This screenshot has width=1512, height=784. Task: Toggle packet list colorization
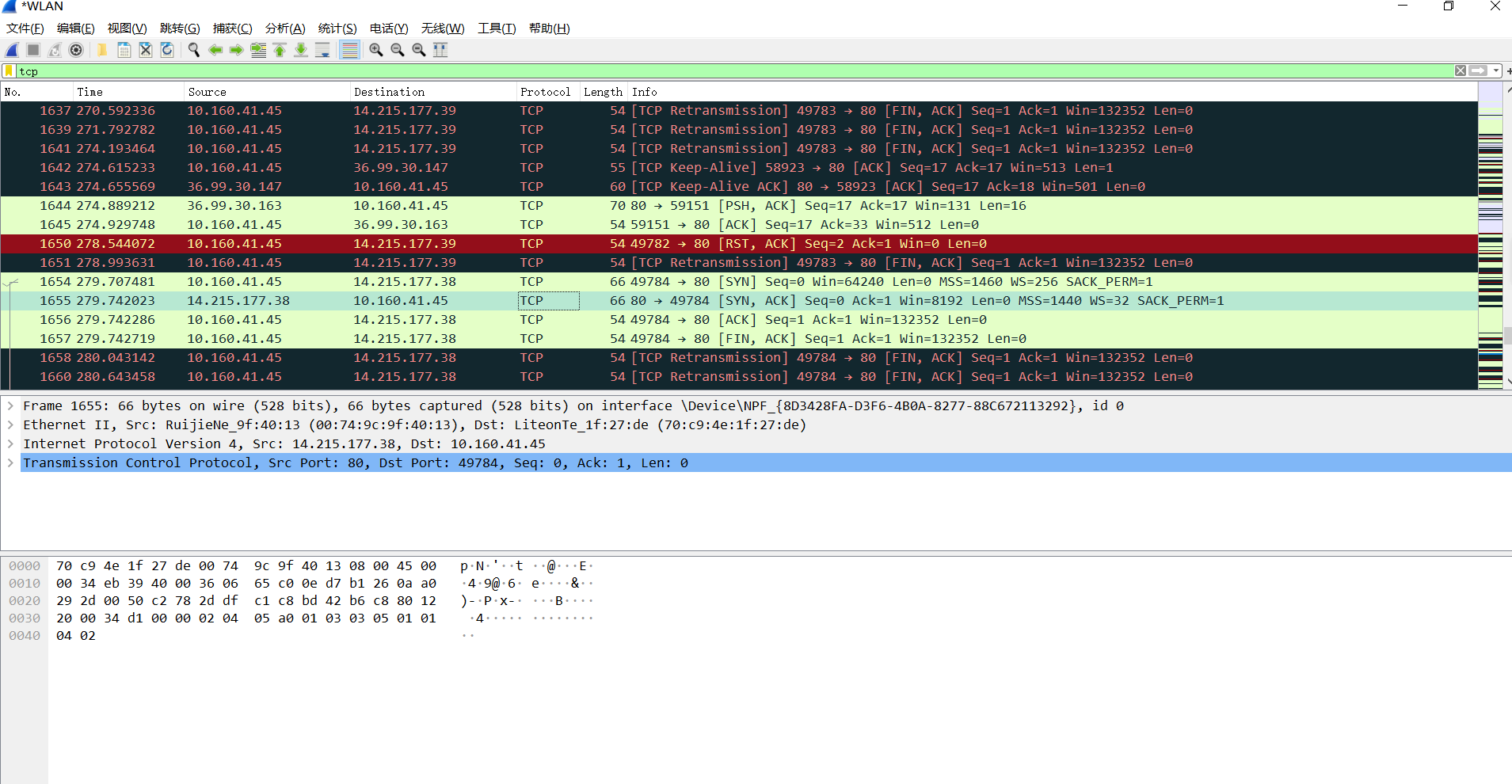pyautogui.click(x=349, y=50)
